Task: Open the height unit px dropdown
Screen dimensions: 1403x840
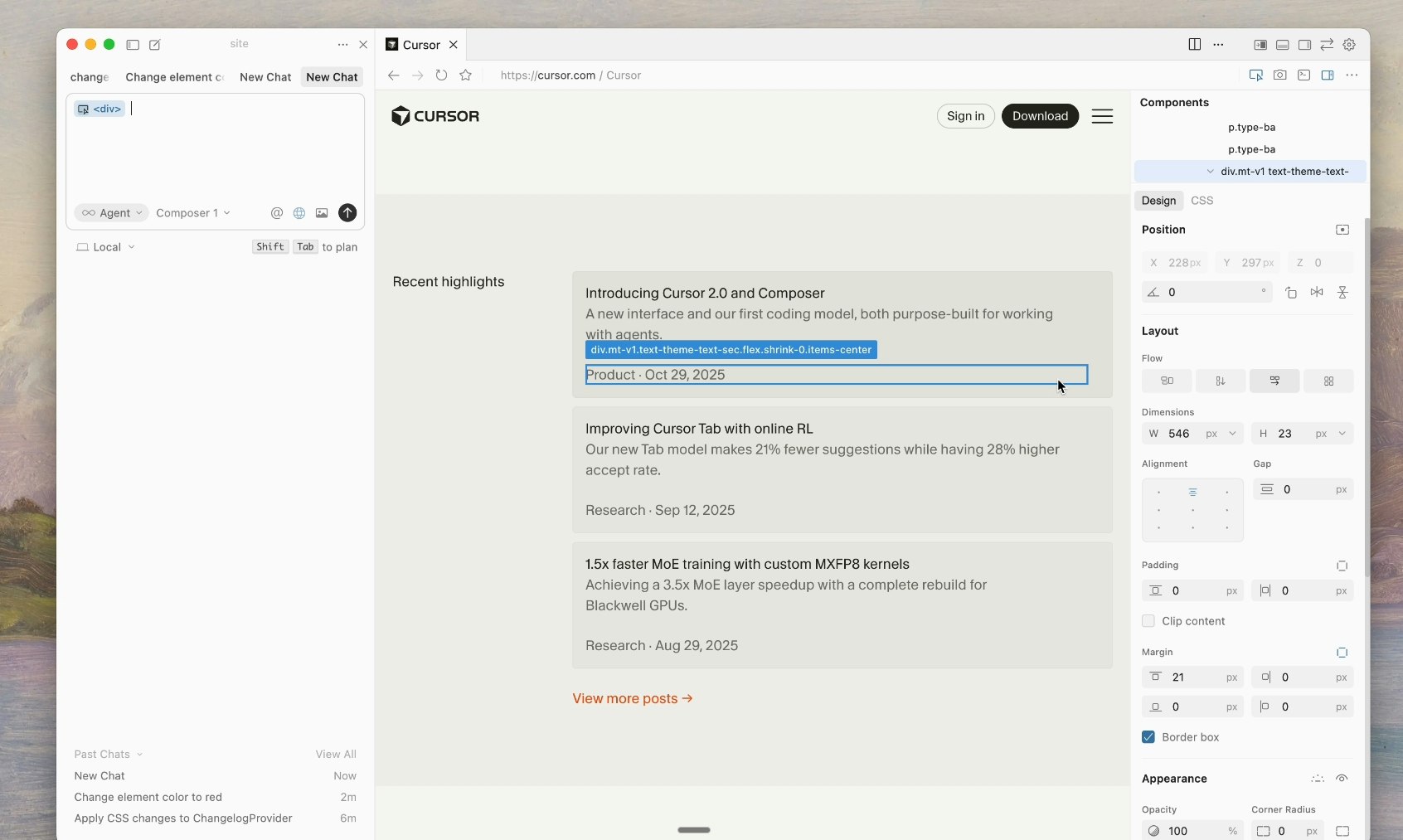Action: 1331,434
